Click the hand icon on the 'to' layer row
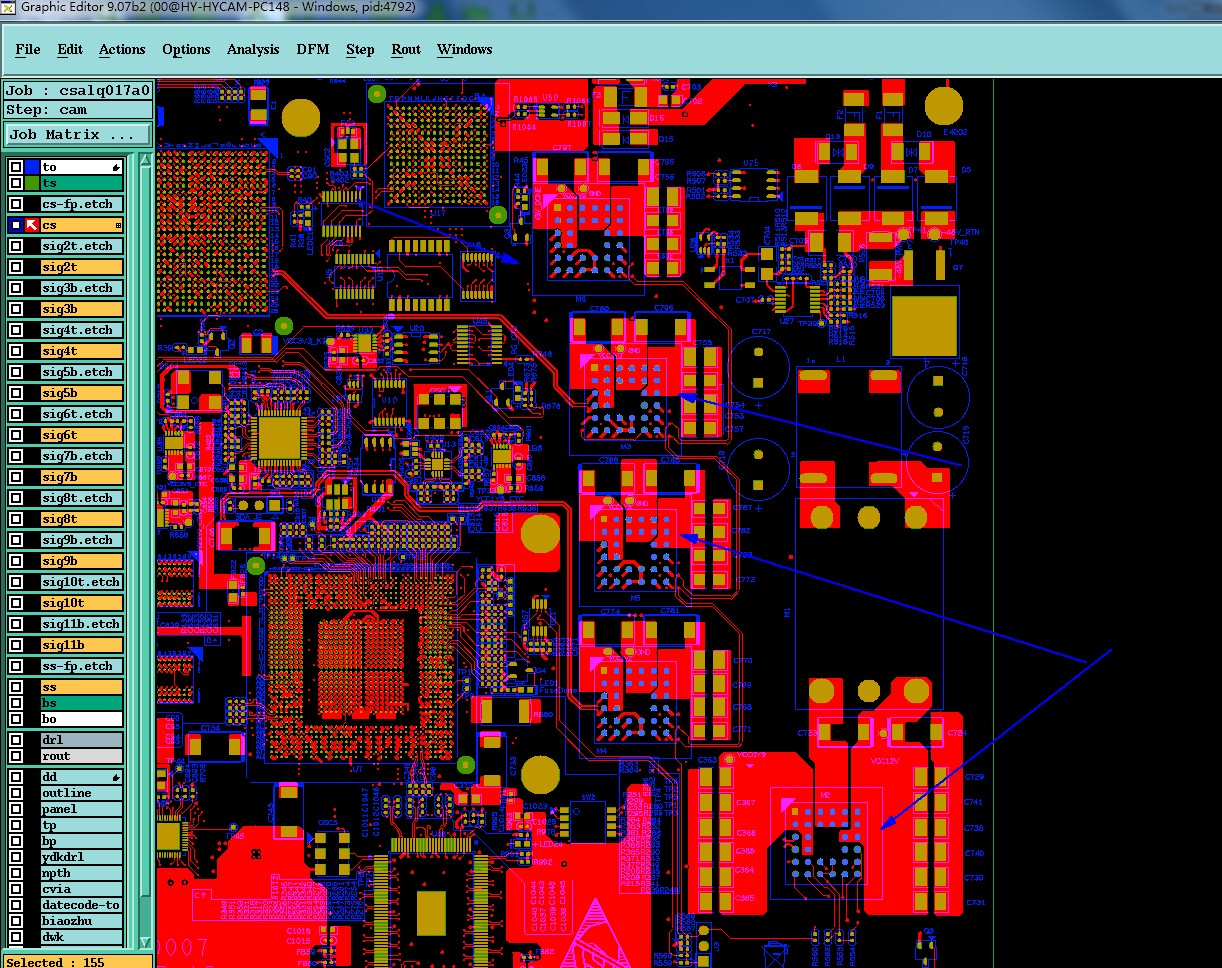Viewport: 1222px width, 968px height. 116,167
